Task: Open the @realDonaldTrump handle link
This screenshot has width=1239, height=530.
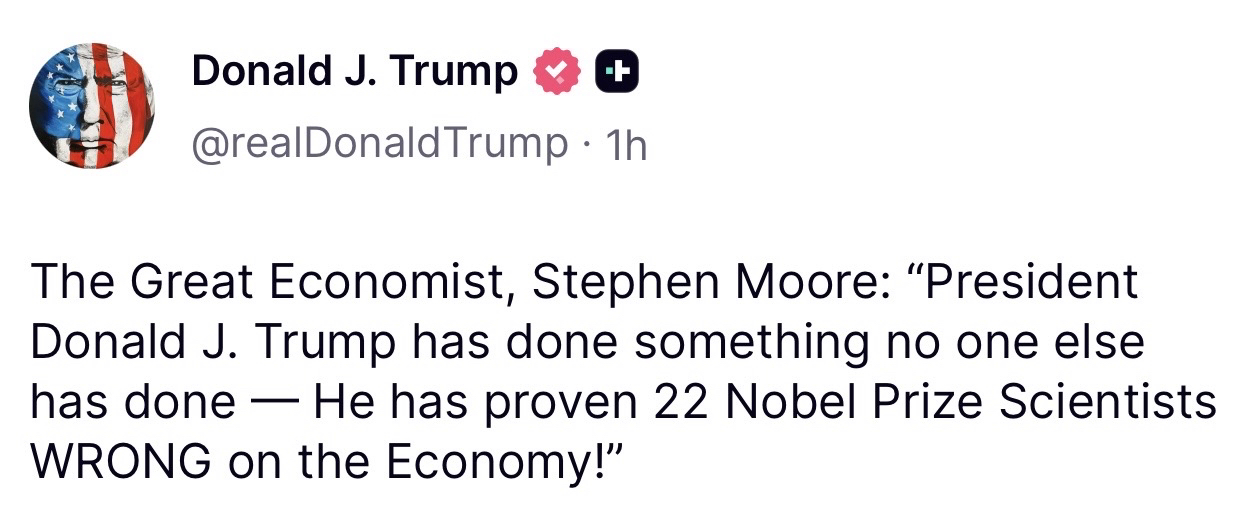Action: point(378,144)
